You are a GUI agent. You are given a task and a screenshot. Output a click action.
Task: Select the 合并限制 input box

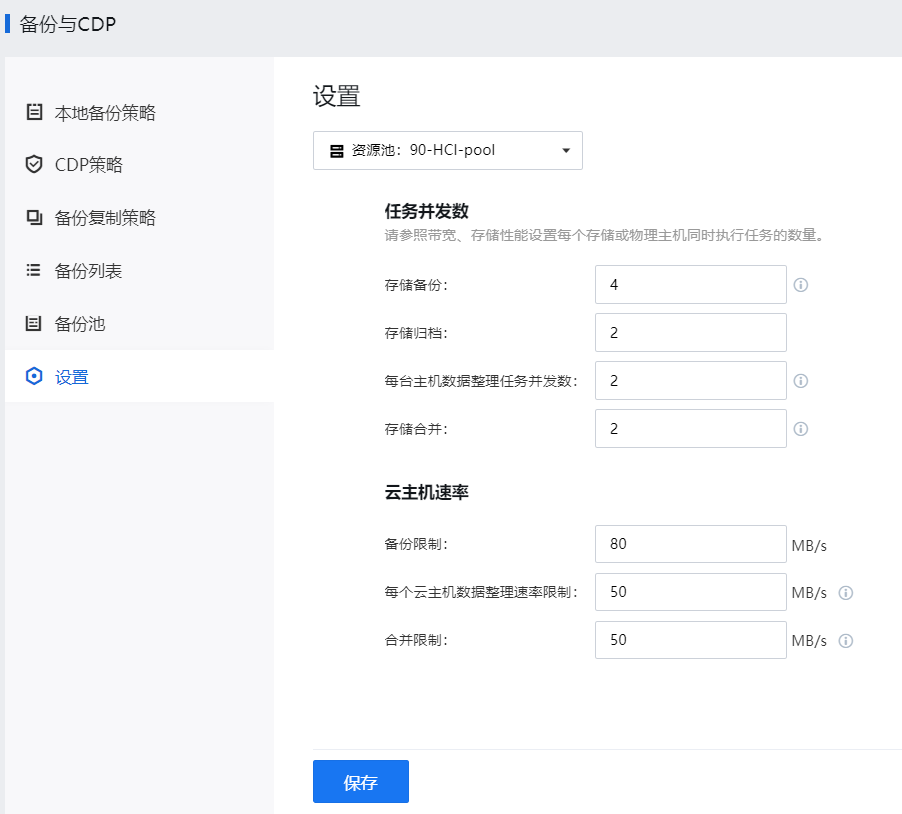pyautogui.click(x=690, y=641)
